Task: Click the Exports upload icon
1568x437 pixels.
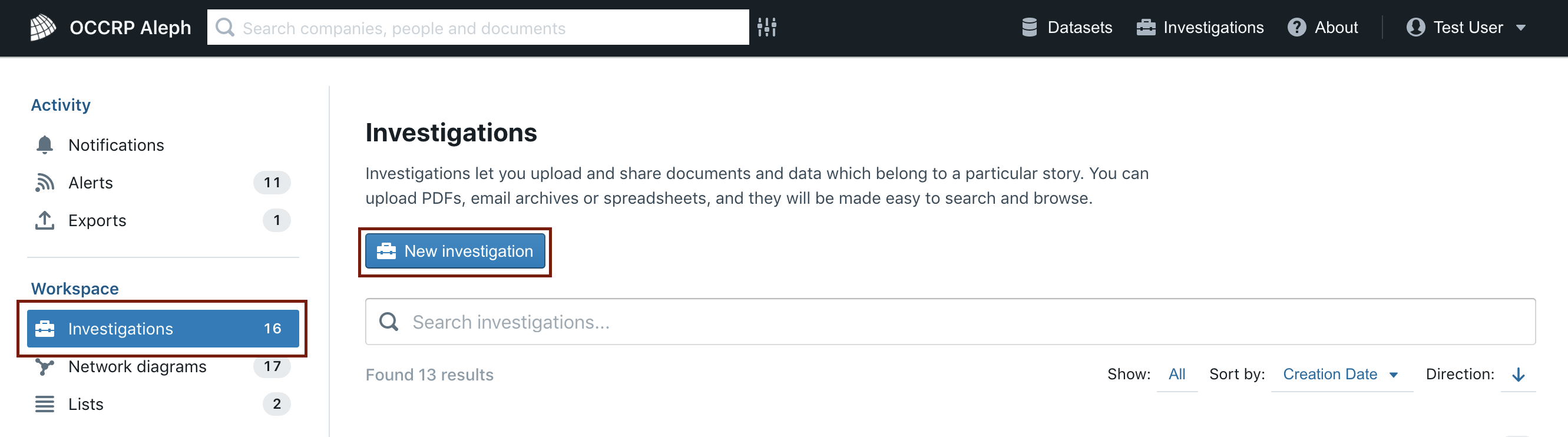Action: (x=44, y=220)
